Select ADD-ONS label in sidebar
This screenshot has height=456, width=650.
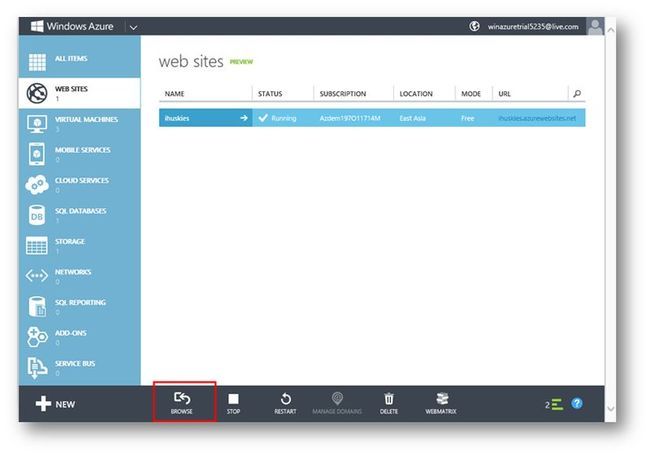71,333
